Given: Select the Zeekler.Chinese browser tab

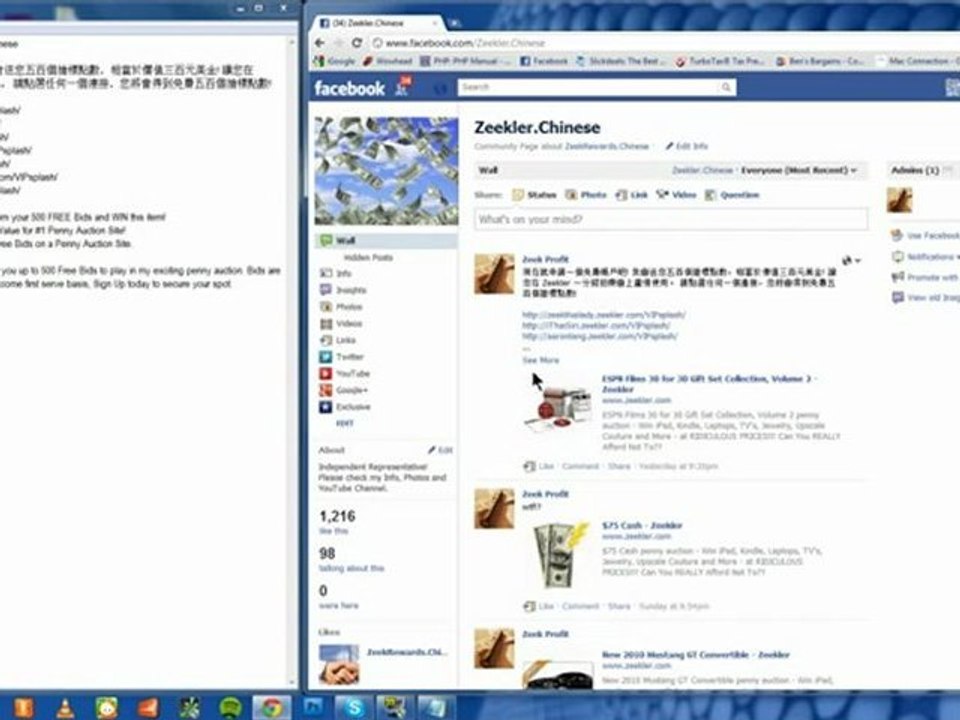Looking at the screenshot, I should [377, 23].
